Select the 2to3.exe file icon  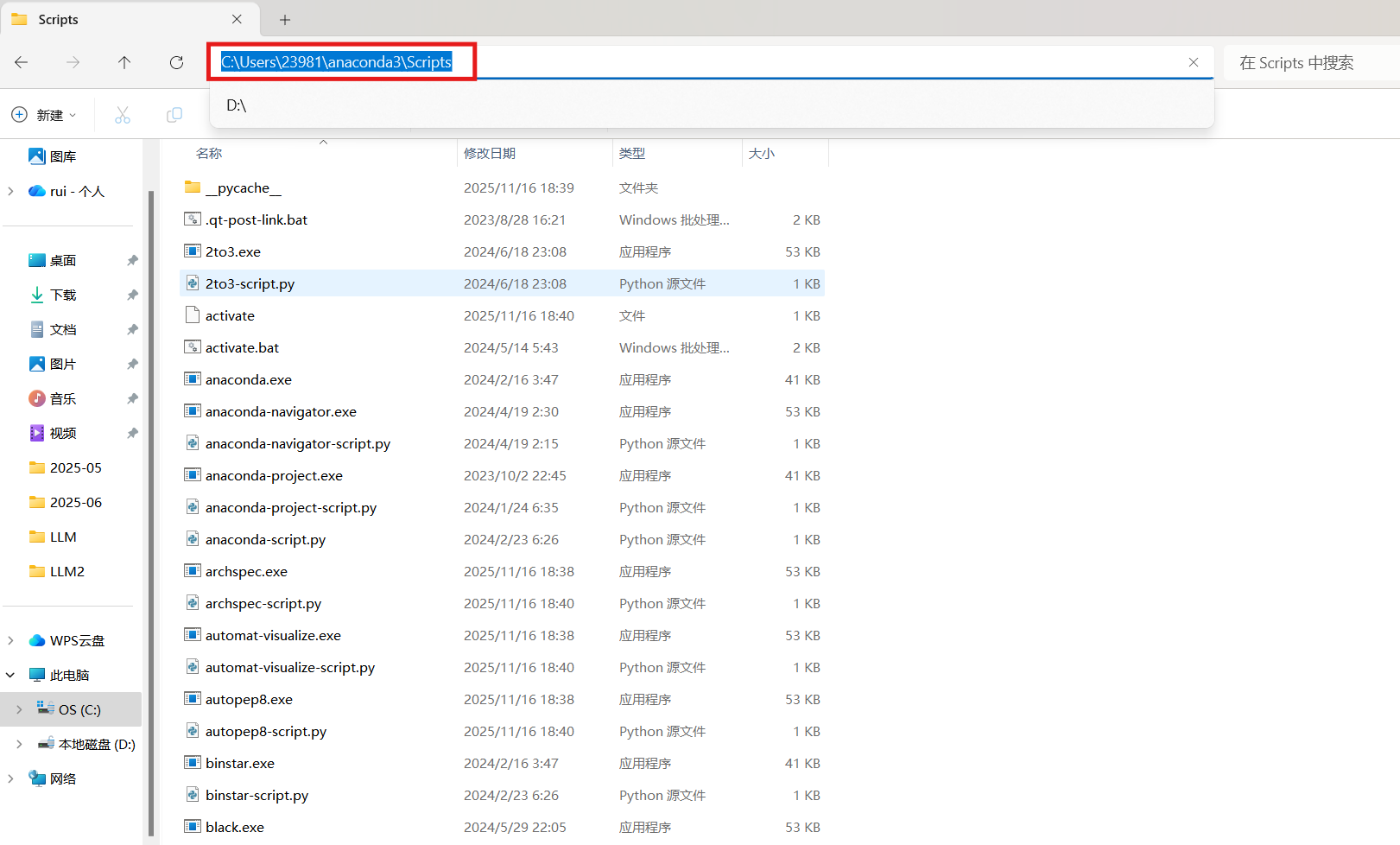click(x=193, y=251)
